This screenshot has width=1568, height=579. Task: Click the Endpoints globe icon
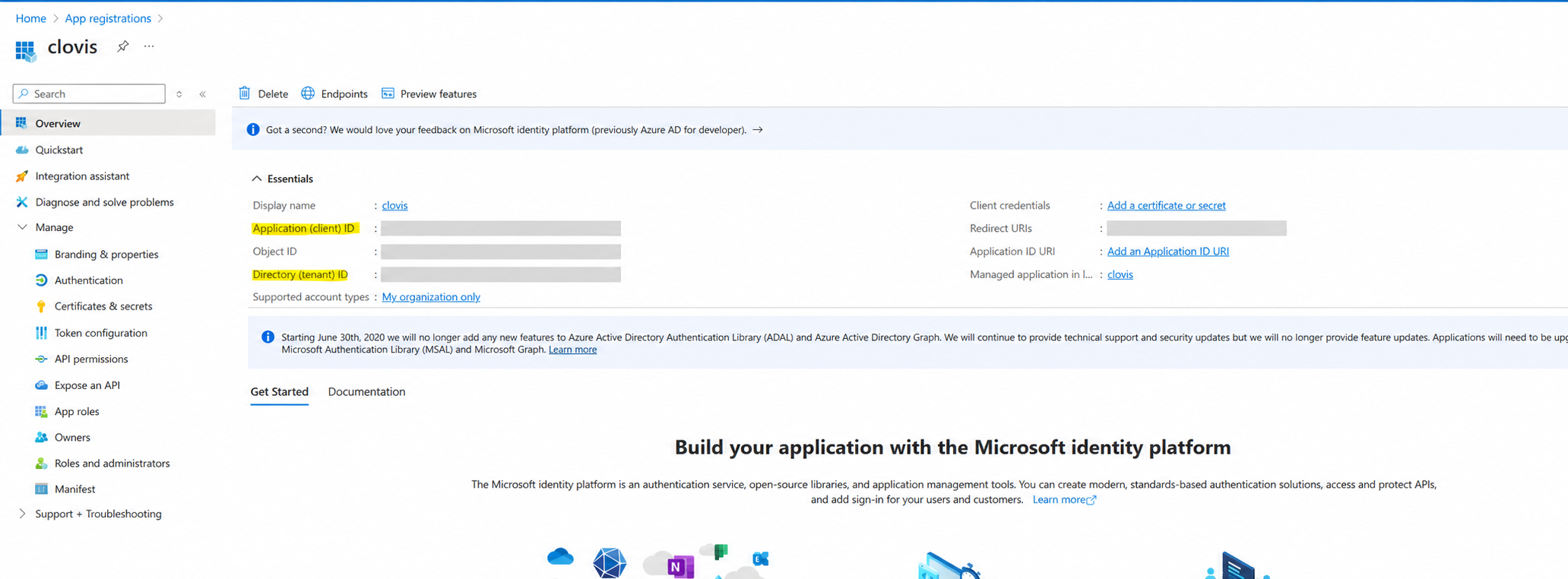(308, 93)
